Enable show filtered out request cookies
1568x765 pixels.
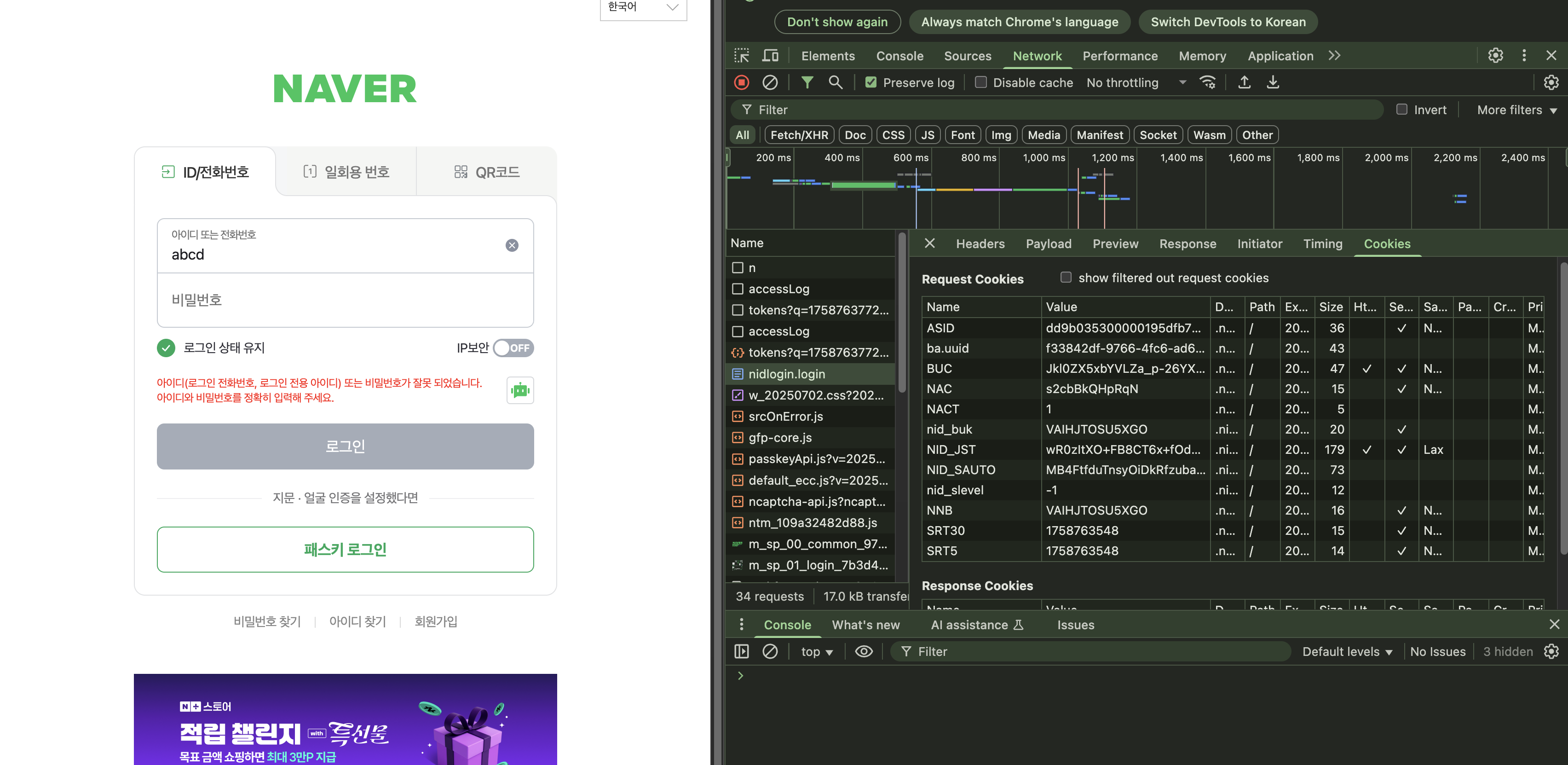(1066, 277)
